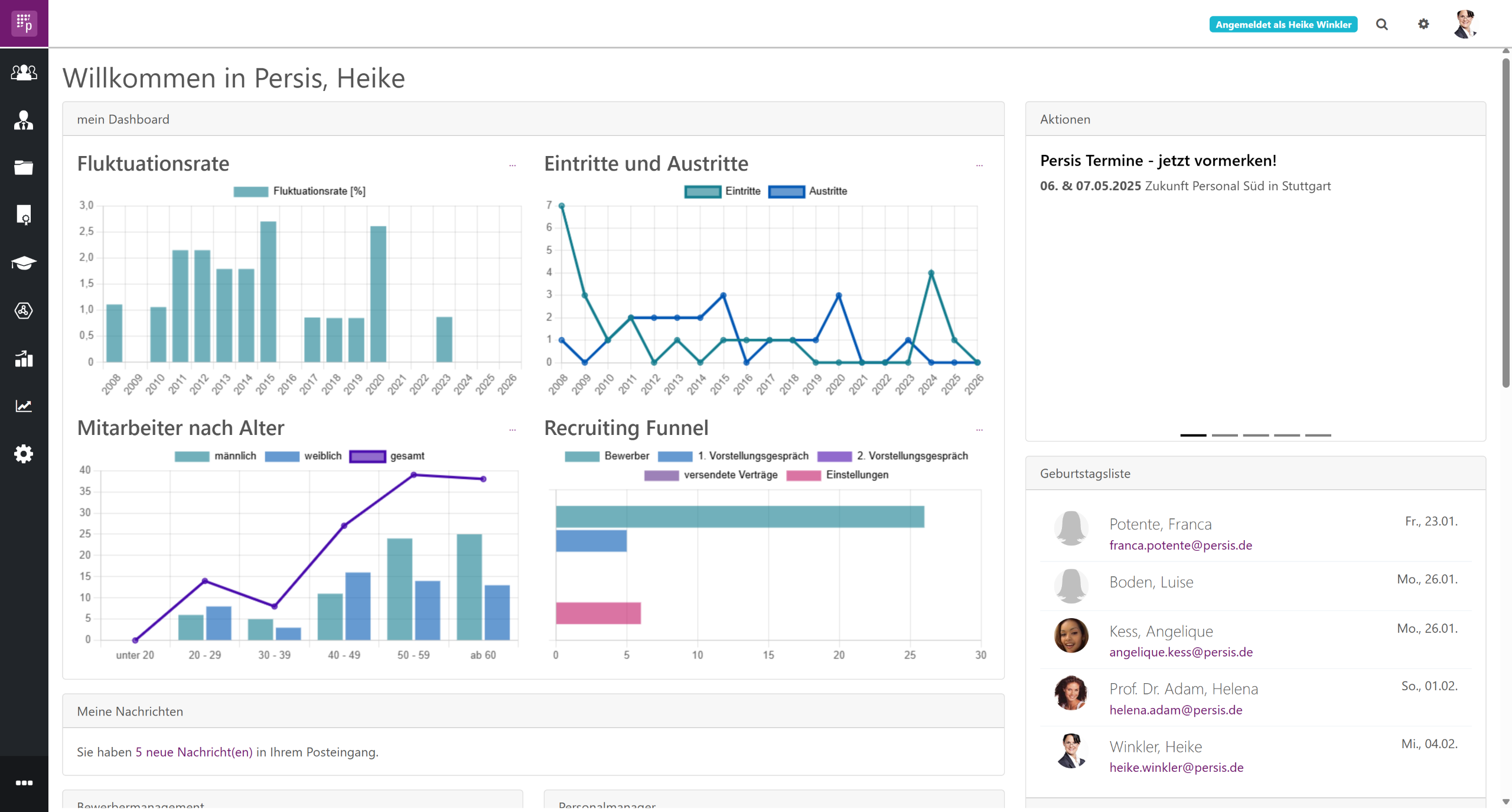Click Angelique Kess profile photo thumbnail
Image resolution: width=1512 pixels, height=812 pixels.
pos(1071,635)
